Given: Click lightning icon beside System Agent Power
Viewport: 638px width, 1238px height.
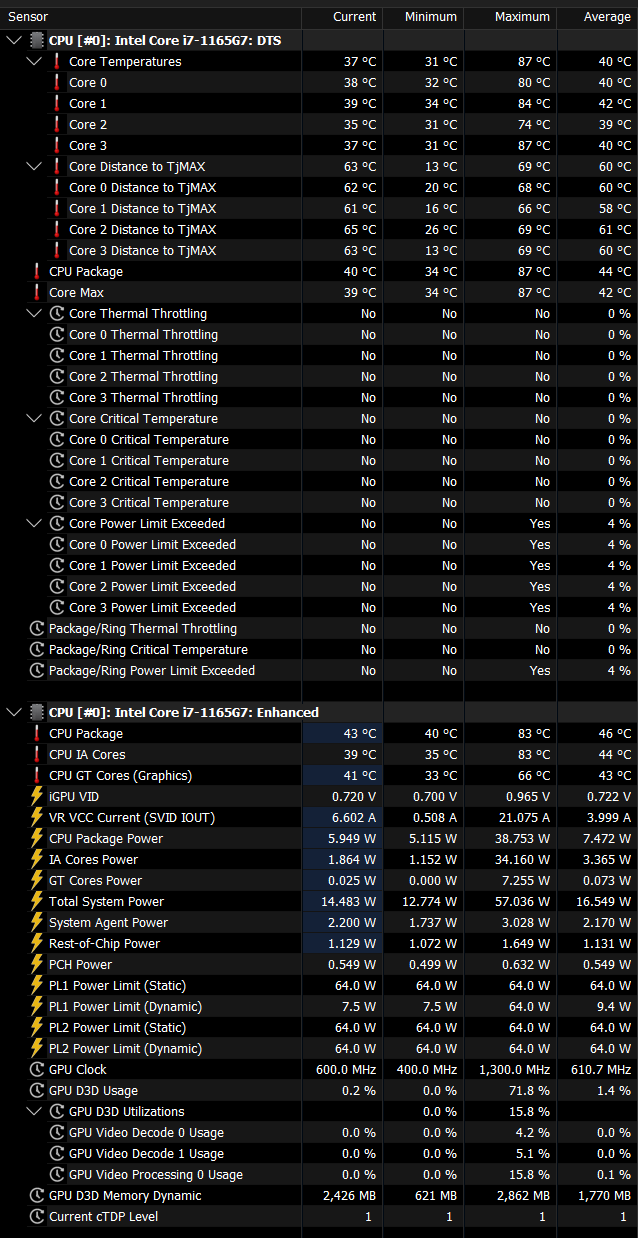Looking at the screenshot, I should pos(37,922).
